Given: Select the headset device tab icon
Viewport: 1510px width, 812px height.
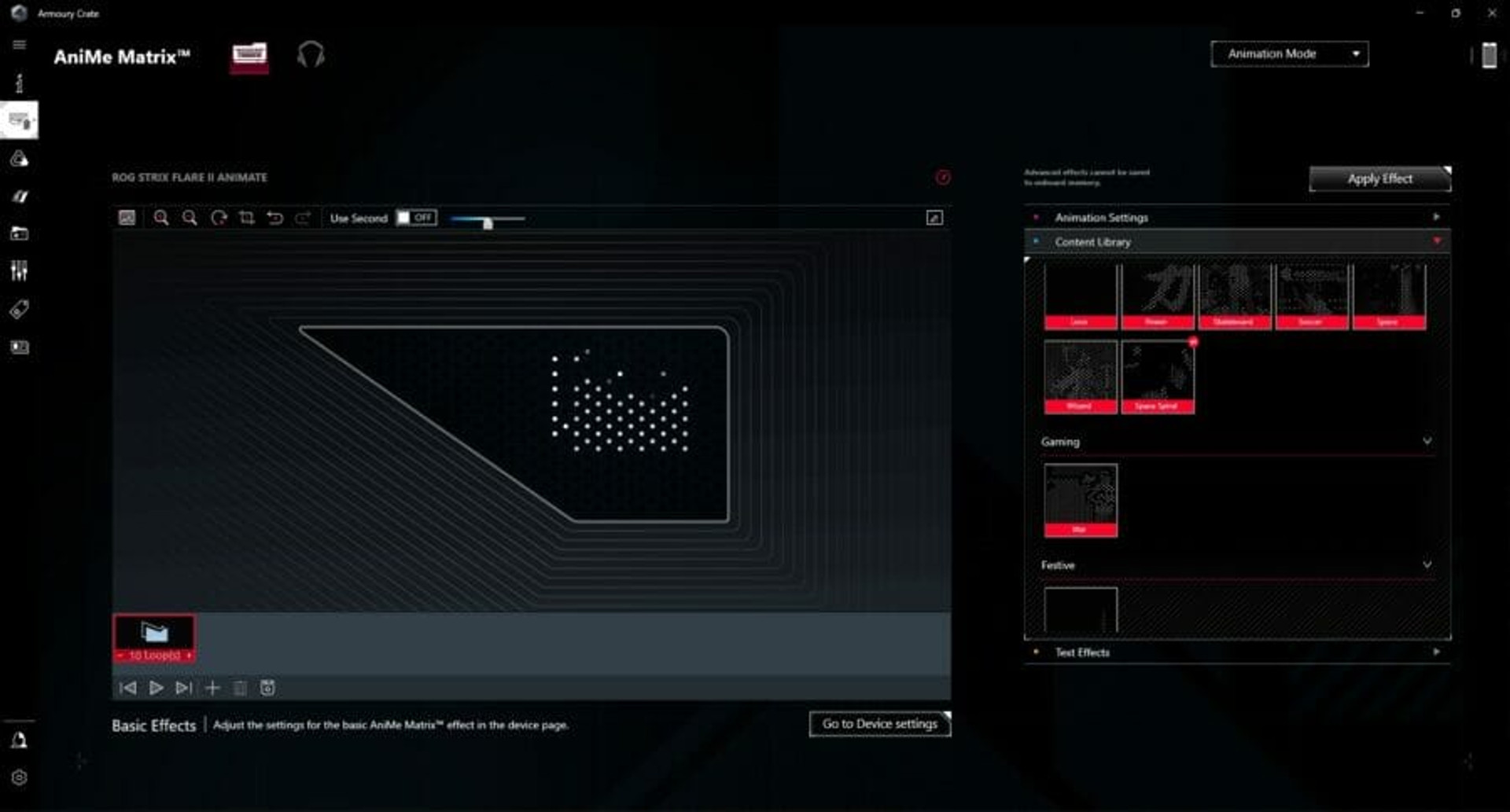Looking at the screenshot, I should [311, 55].
